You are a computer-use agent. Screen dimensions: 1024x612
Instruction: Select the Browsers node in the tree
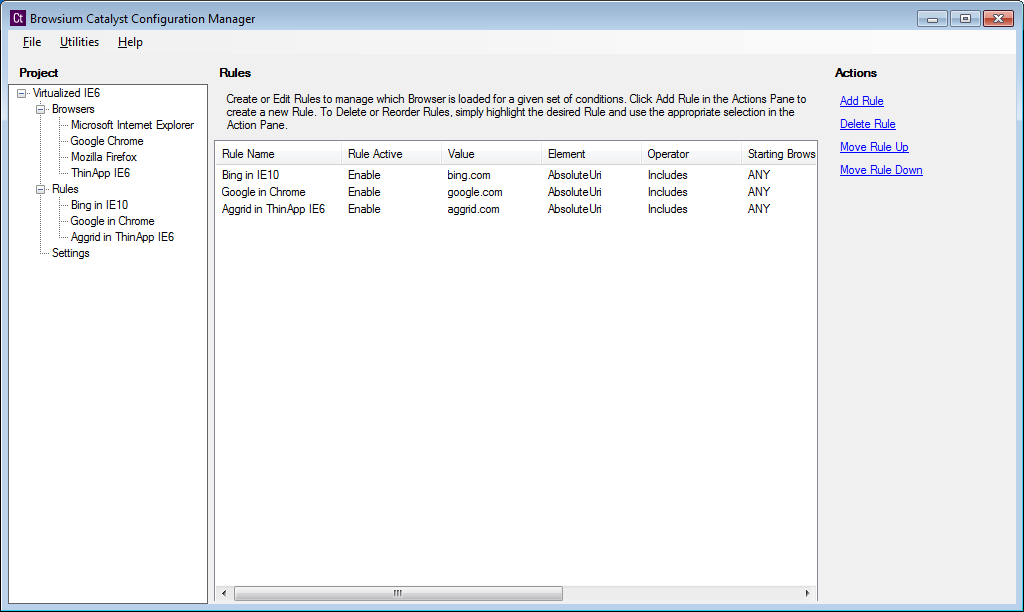click(73, 109)
